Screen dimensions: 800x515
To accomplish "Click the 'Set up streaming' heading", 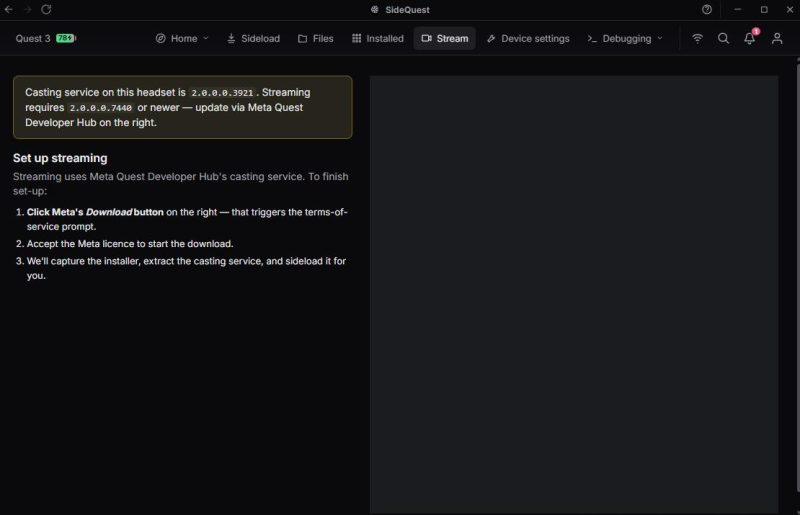I will pyautogui.click(x=60, y=158).
